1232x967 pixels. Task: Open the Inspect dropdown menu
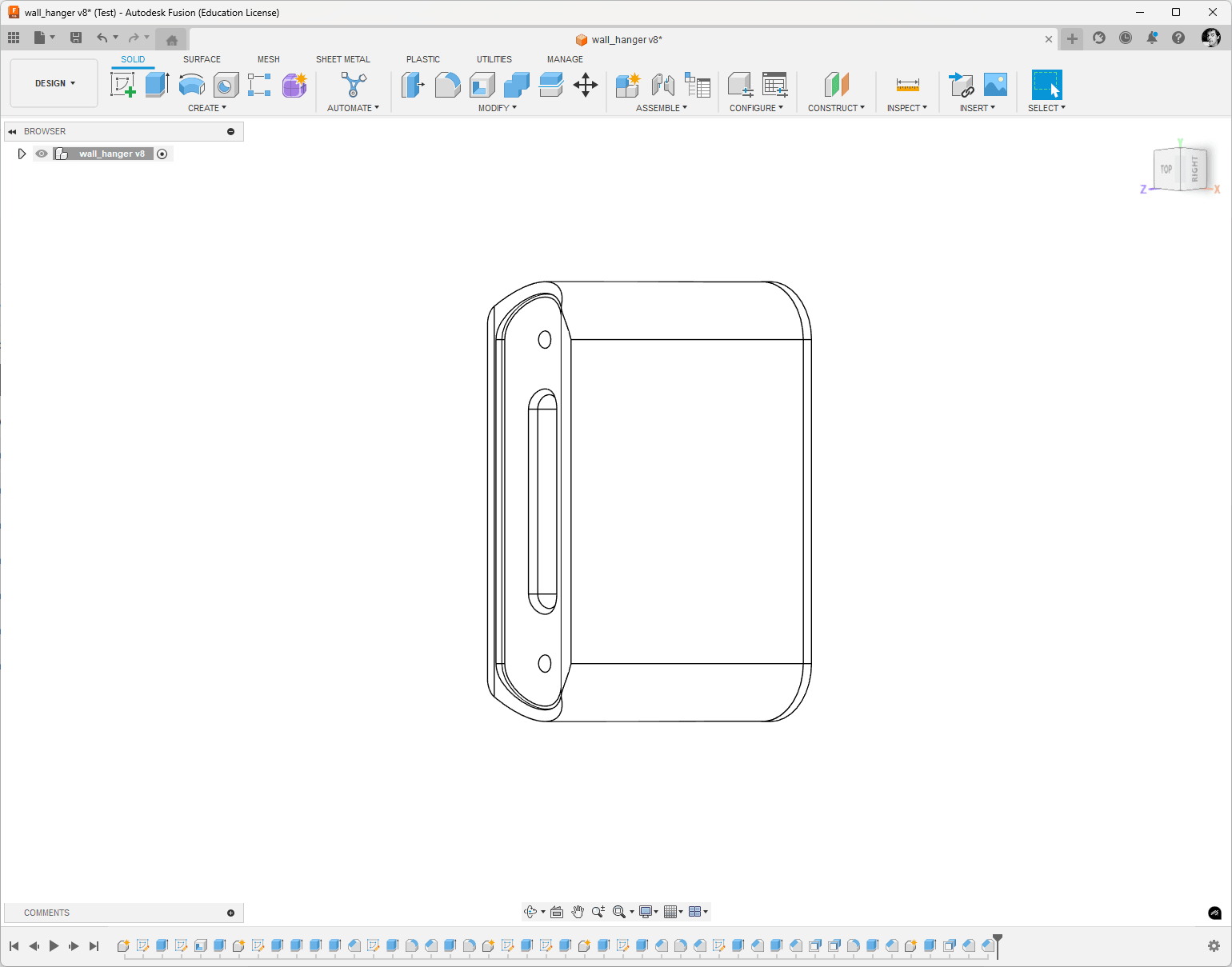point(907,108)
